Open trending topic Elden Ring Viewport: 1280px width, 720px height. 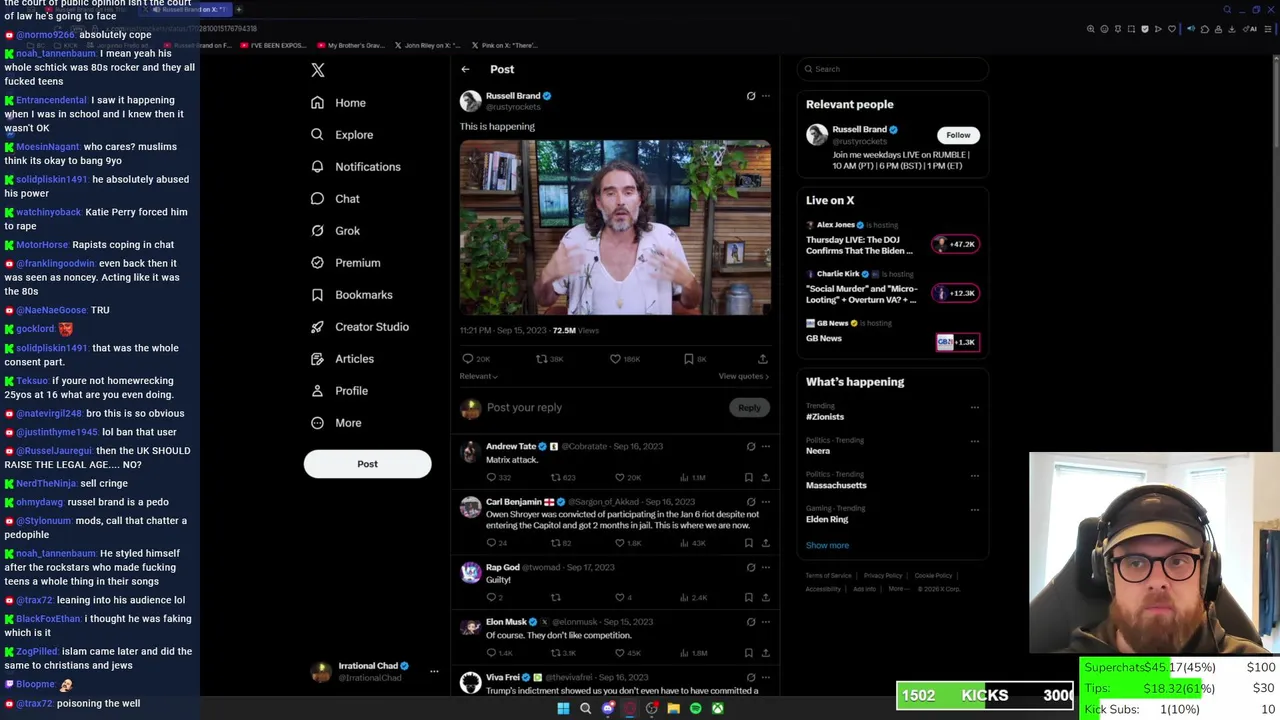tap(827, 519)
